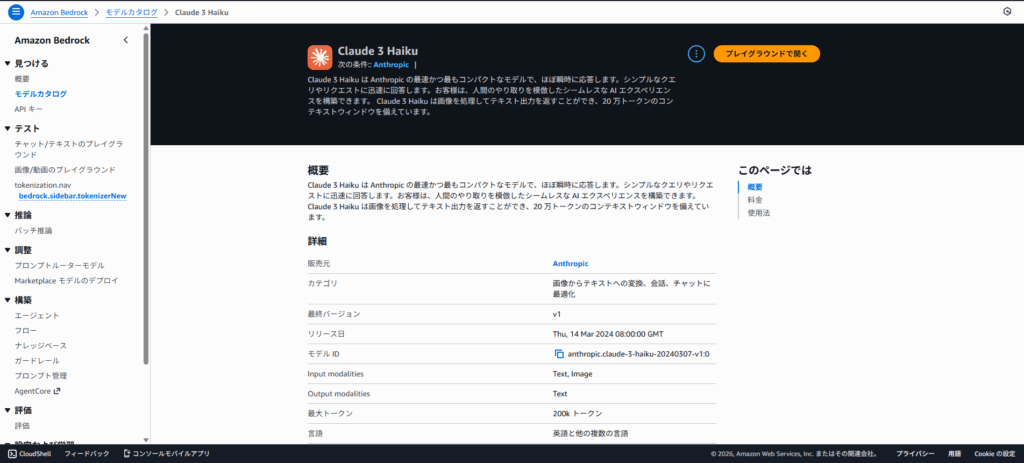Collapse the テスト section
Screen dimensions: 1024x463
(x=7, y=129)
